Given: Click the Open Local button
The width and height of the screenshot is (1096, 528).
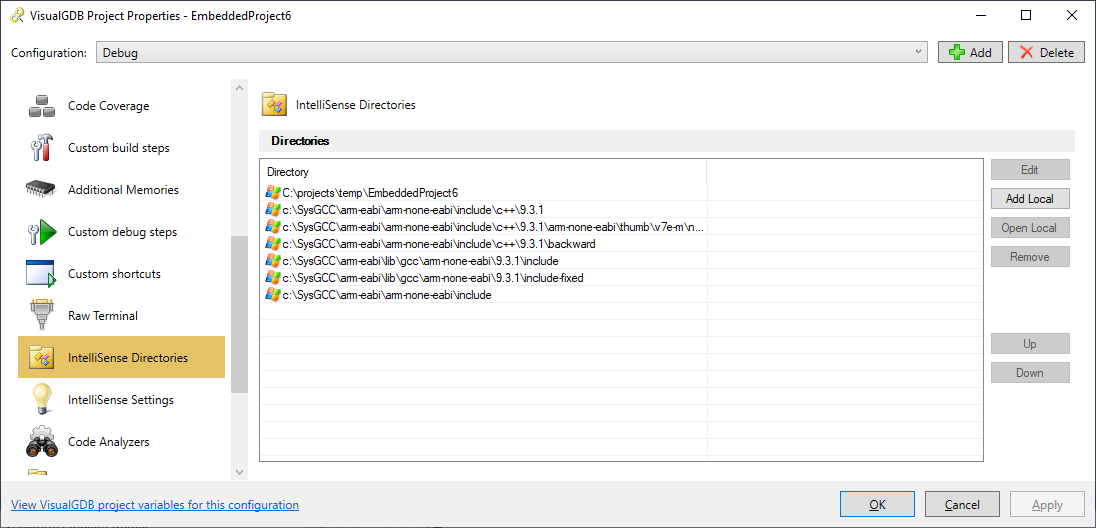Looking at the screenshot, I should [x=1030, y=228].
